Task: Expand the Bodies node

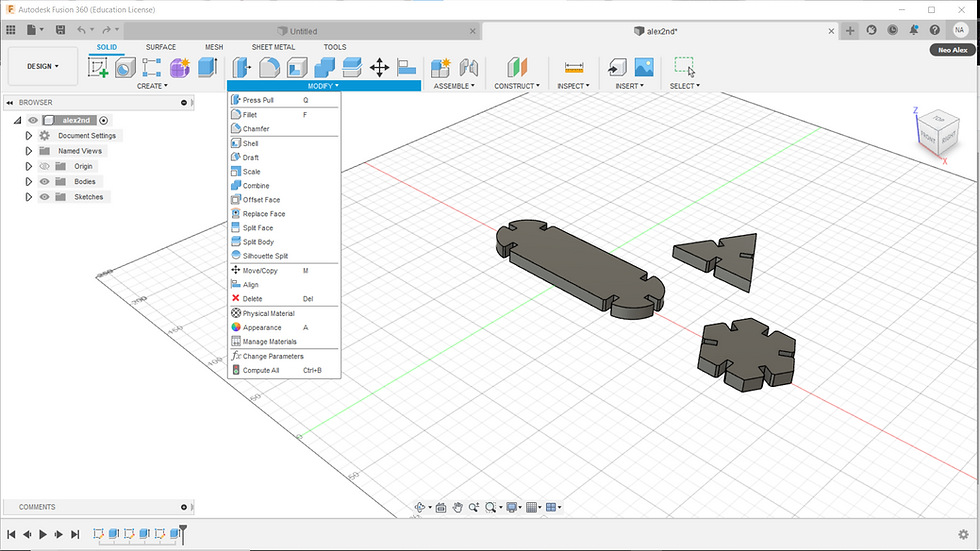Action: [28, 181]
